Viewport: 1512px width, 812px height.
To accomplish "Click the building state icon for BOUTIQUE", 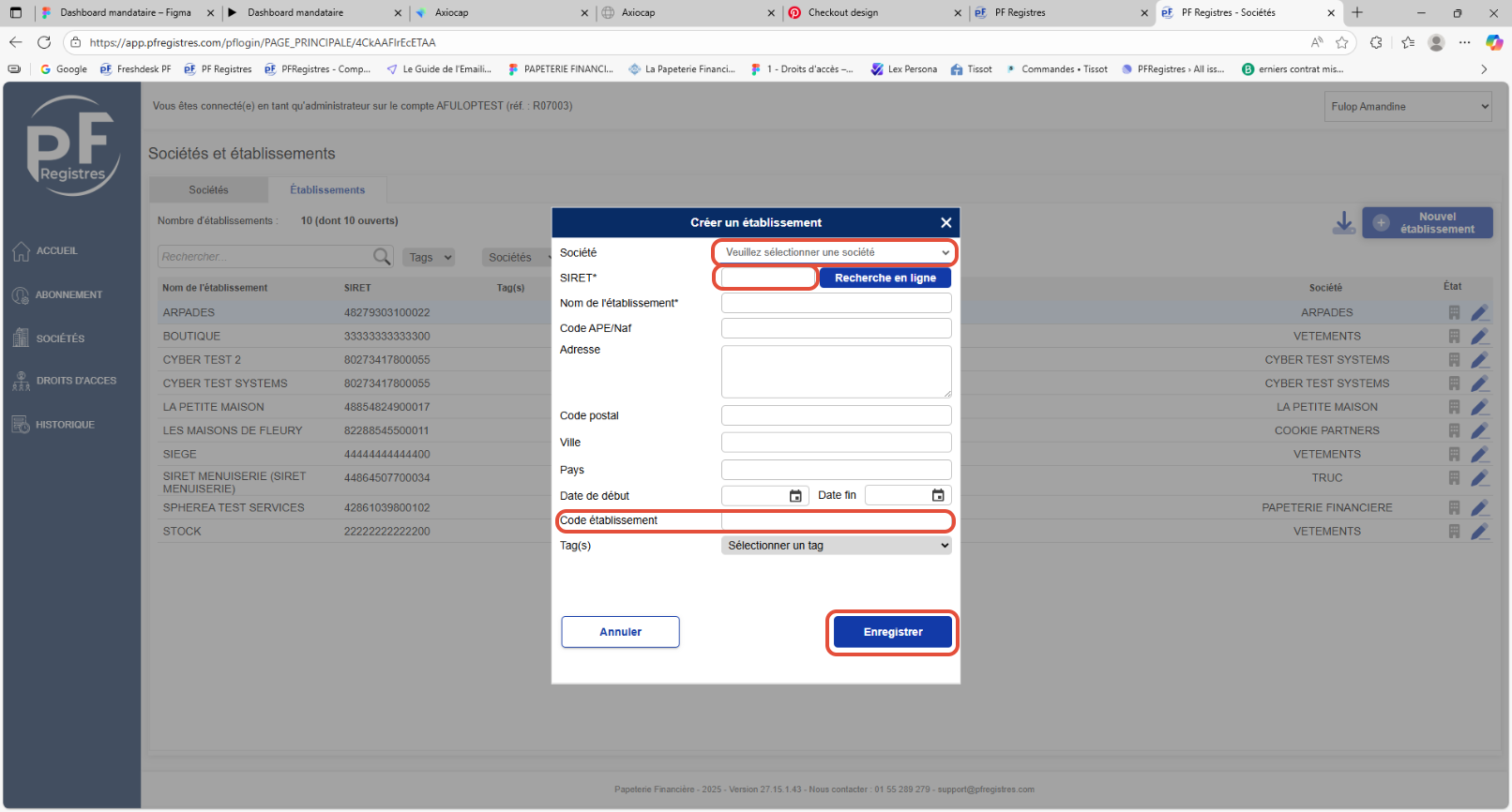I will (x=1454, y=336).
